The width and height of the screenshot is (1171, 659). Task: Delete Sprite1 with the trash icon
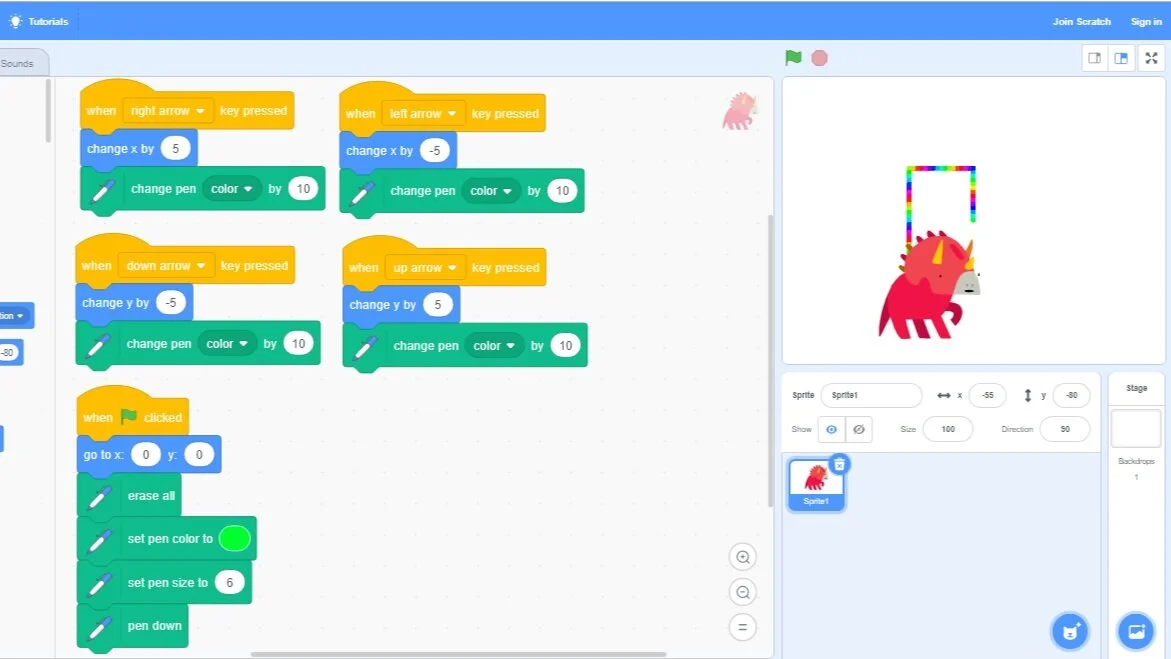point(839,465)
